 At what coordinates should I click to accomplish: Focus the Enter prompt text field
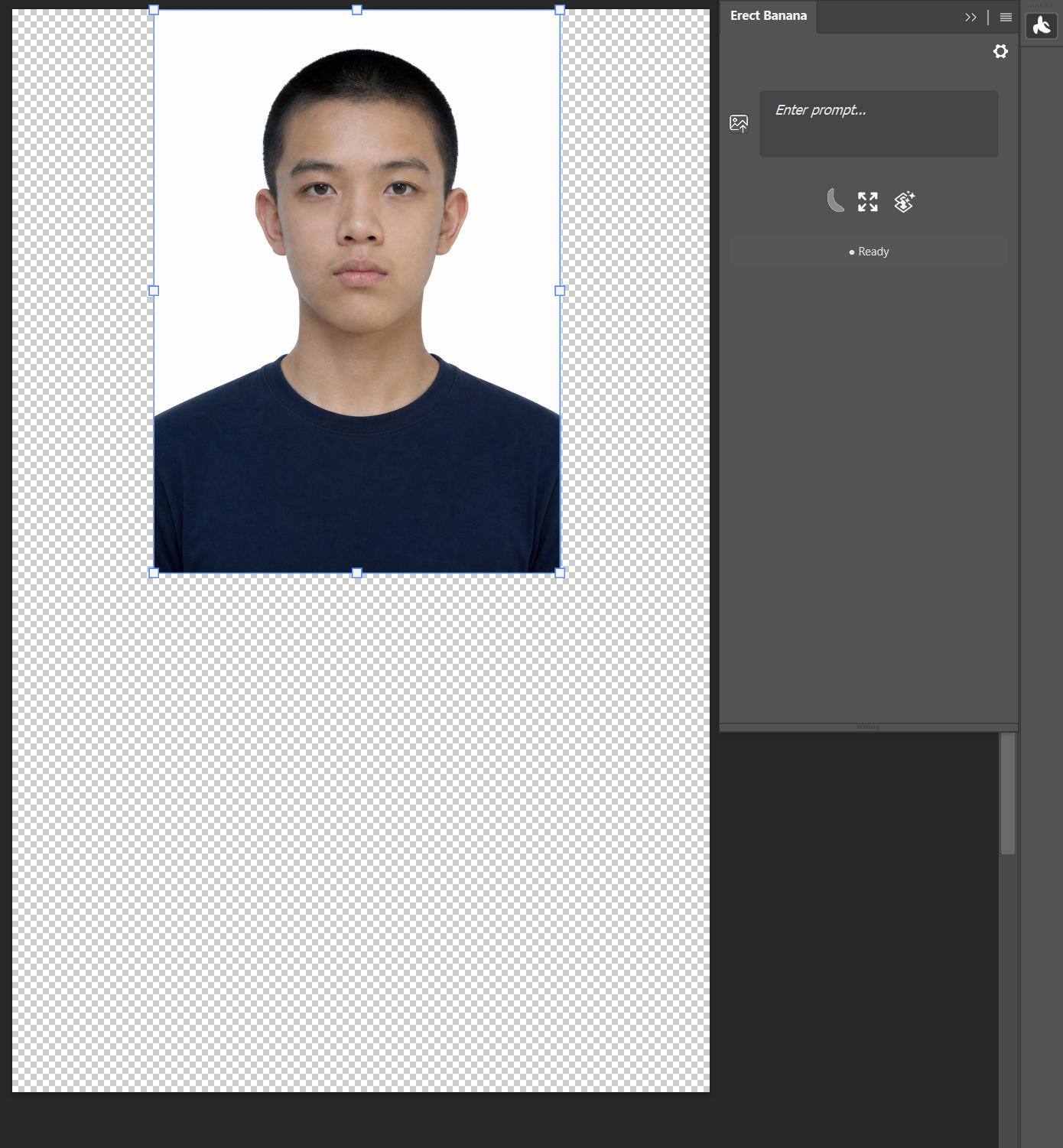(x=879, y=124)
